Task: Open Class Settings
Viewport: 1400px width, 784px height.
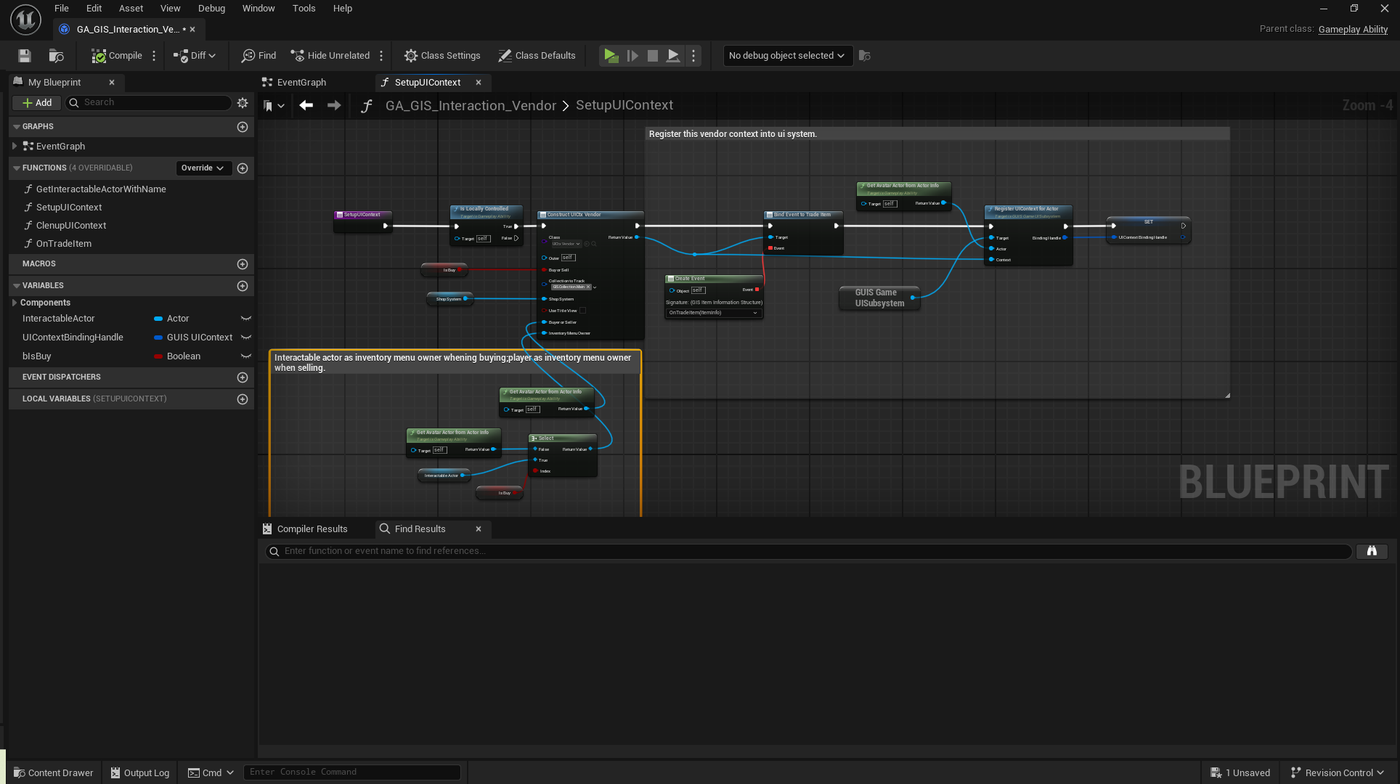Action: tap(442, 56)
